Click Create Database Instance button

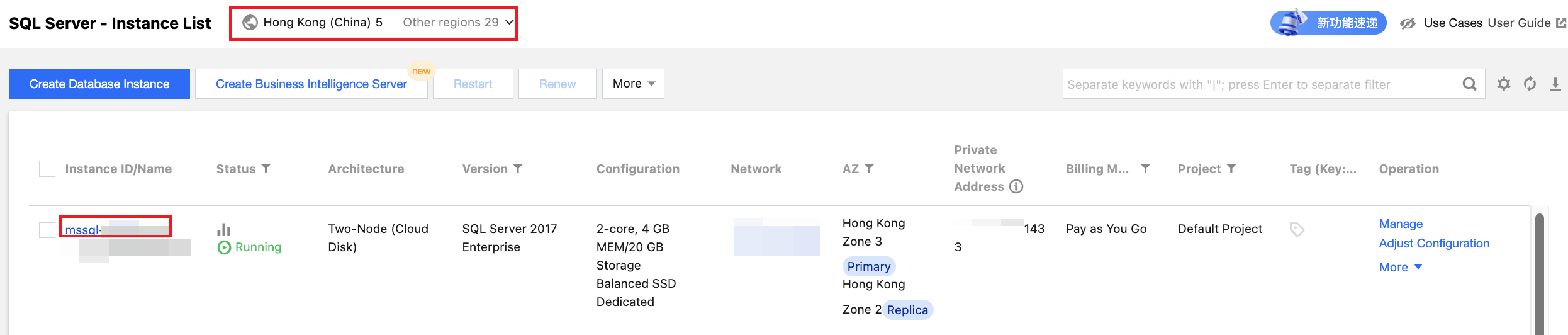pyautogui.click(x=99, y=84)
